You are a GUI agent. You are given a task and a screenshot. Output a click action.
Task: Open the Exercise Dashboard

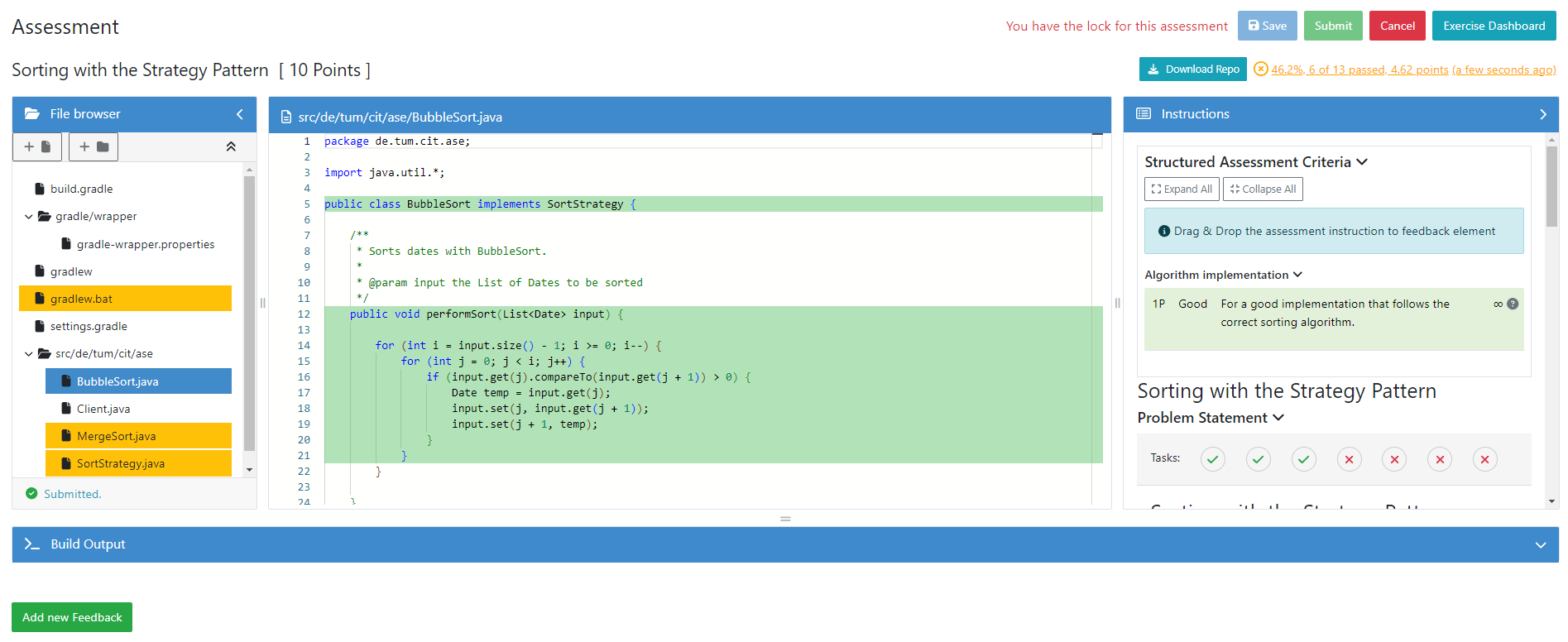(x=1494, y=26)
